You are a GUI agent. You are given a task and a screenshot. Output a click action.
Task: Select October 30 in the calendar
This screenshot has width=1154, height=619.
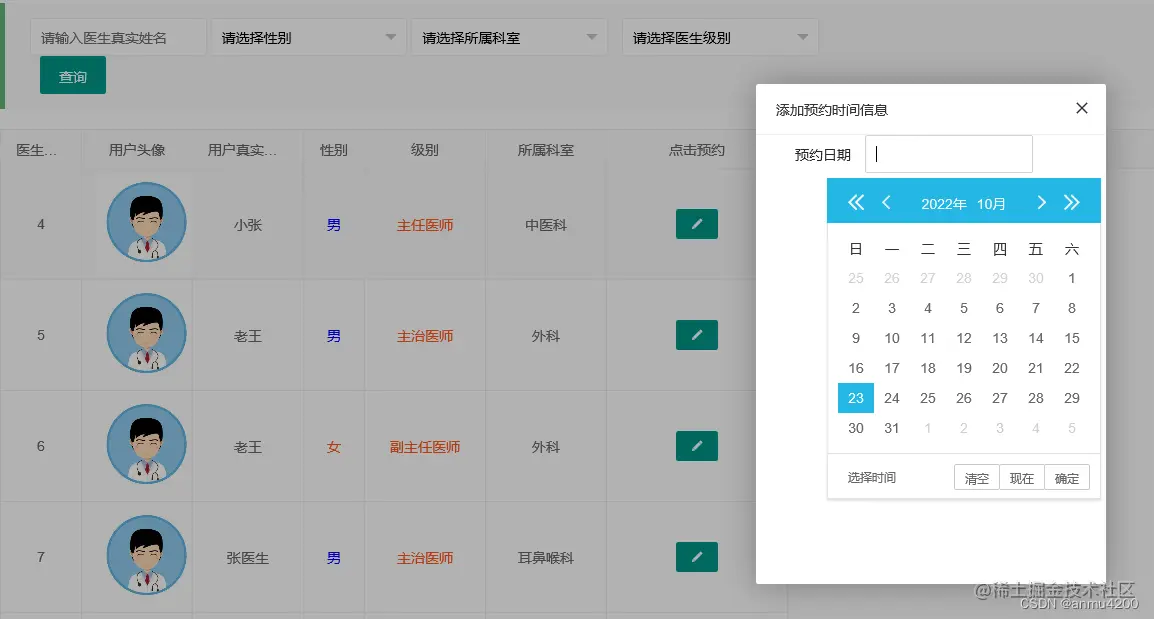coord(855,428)
